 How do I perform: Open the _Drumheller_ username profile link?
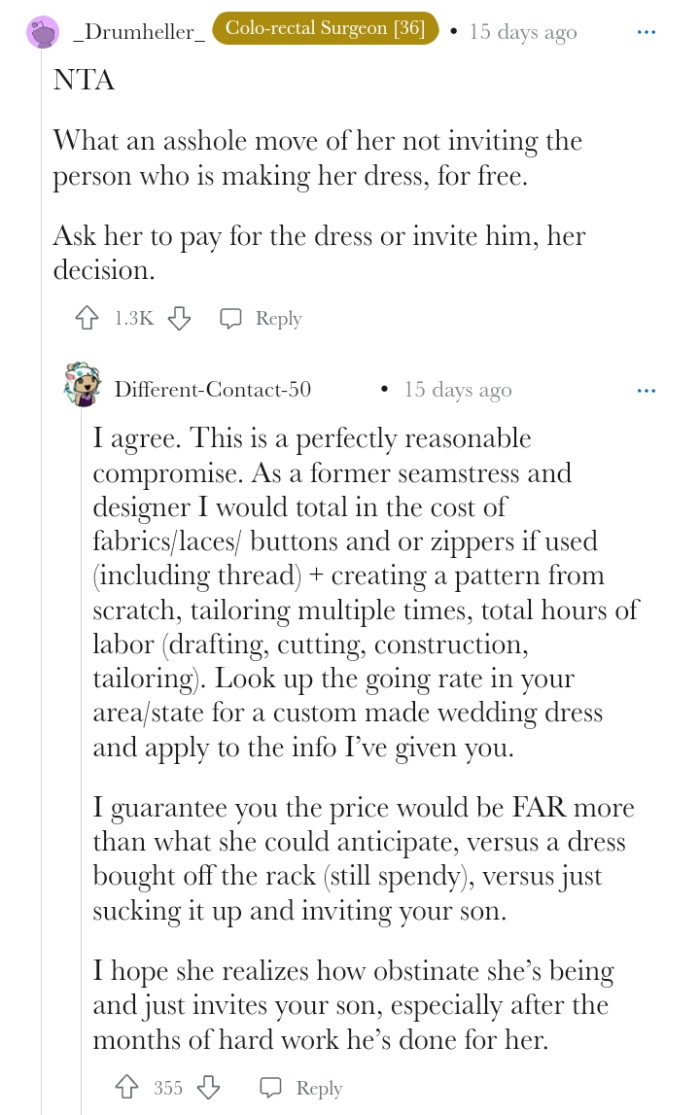[140, 32]
